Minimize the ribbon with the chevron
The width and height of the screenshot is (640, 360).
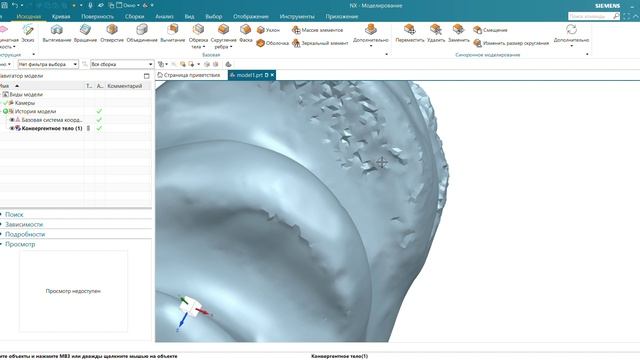click(636, 16)
